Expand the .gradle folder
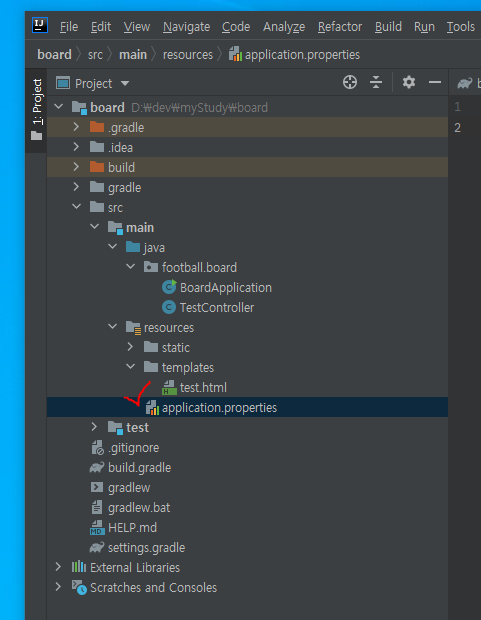This screenshot has height=620, width=481. pos(76,127)
